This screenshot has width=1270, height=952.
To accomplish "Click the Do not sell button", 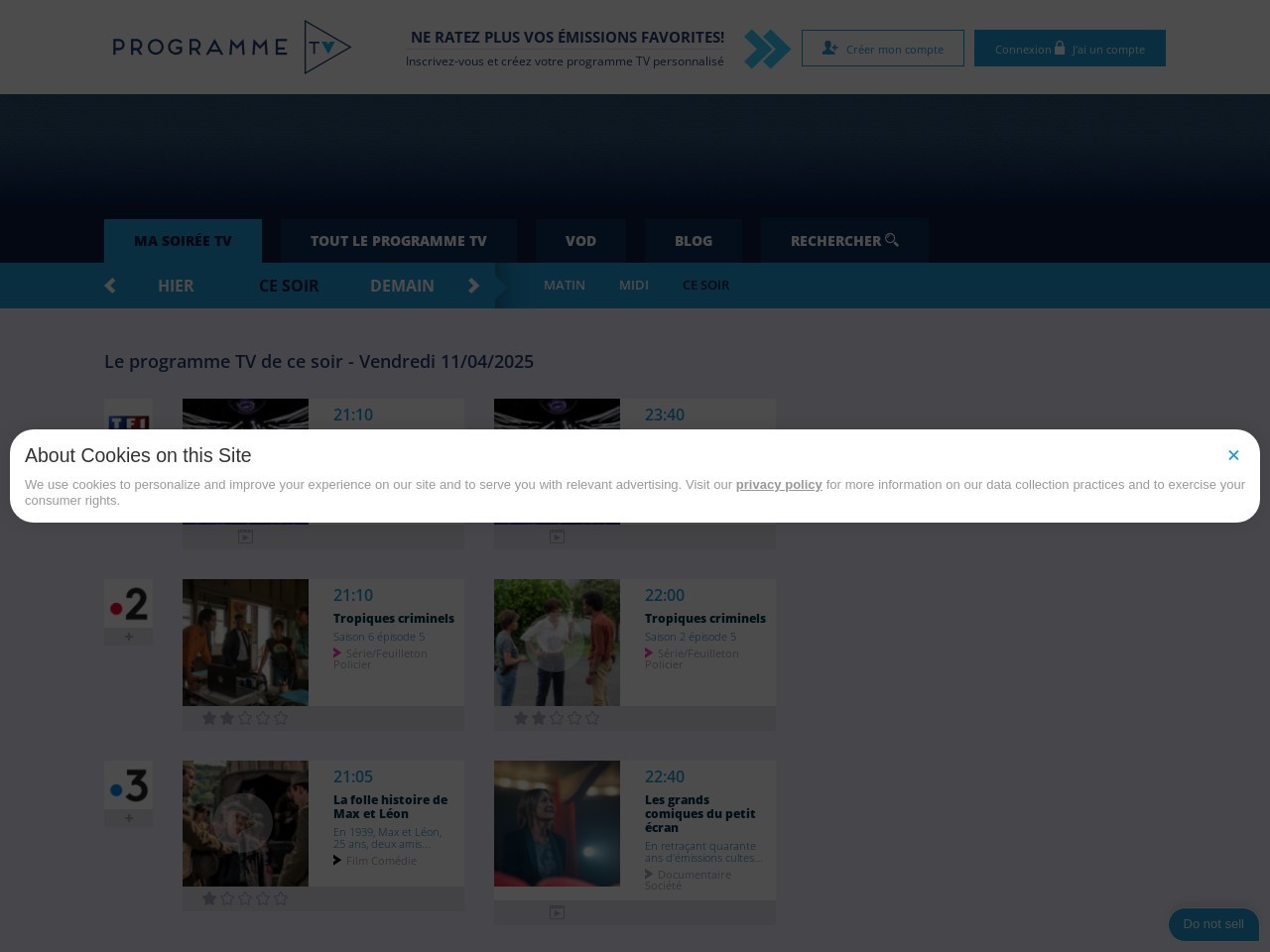I will pos(1213,924).
